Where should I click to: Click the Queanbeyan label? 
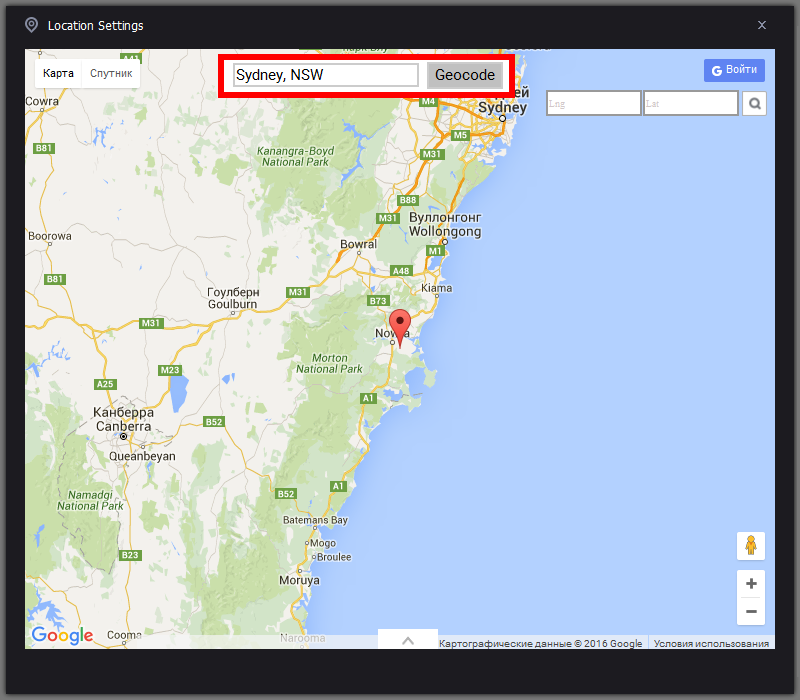point(142,456)
